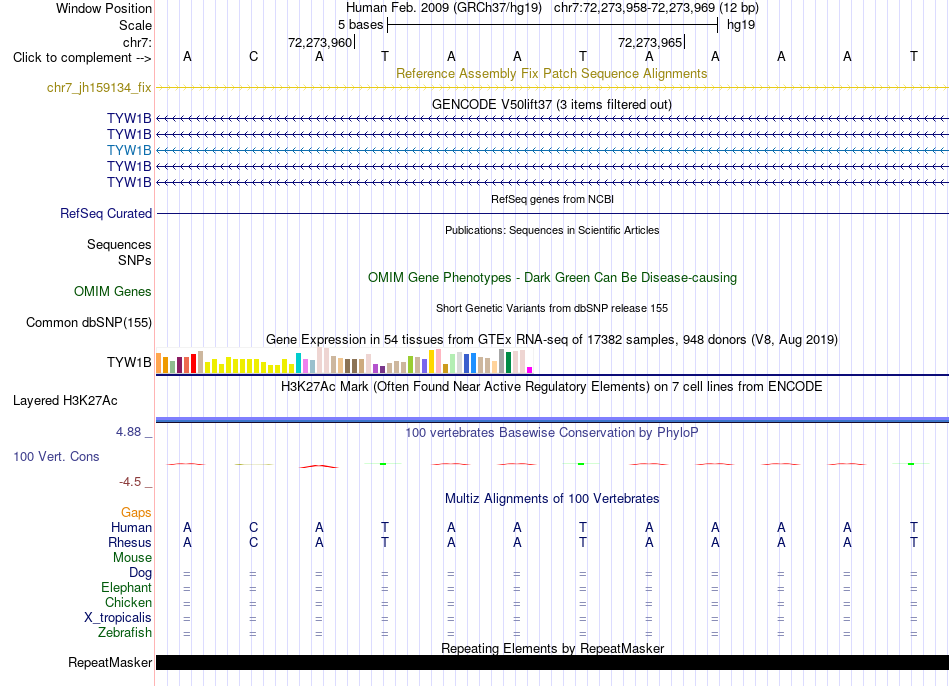Click the yellow fix-patch alignment line
Image resolution: width=950 pixels, height=686 pixels.
552,88
